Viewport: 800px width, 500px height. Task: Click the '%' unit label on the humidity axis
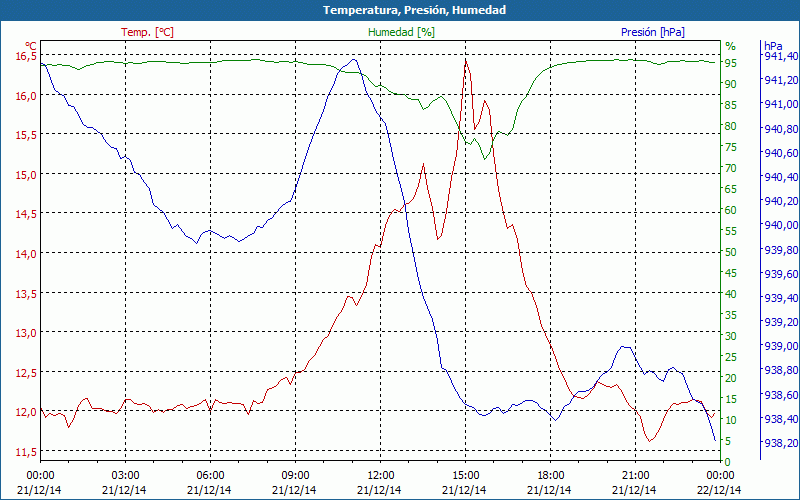[x=731, y=46]
